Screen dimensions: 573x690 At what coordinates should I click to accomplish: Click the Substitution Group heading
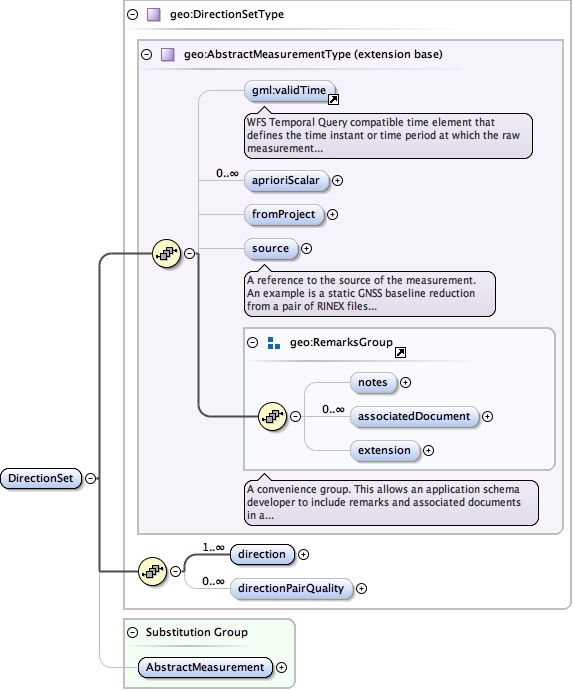[x=197, y=632]
